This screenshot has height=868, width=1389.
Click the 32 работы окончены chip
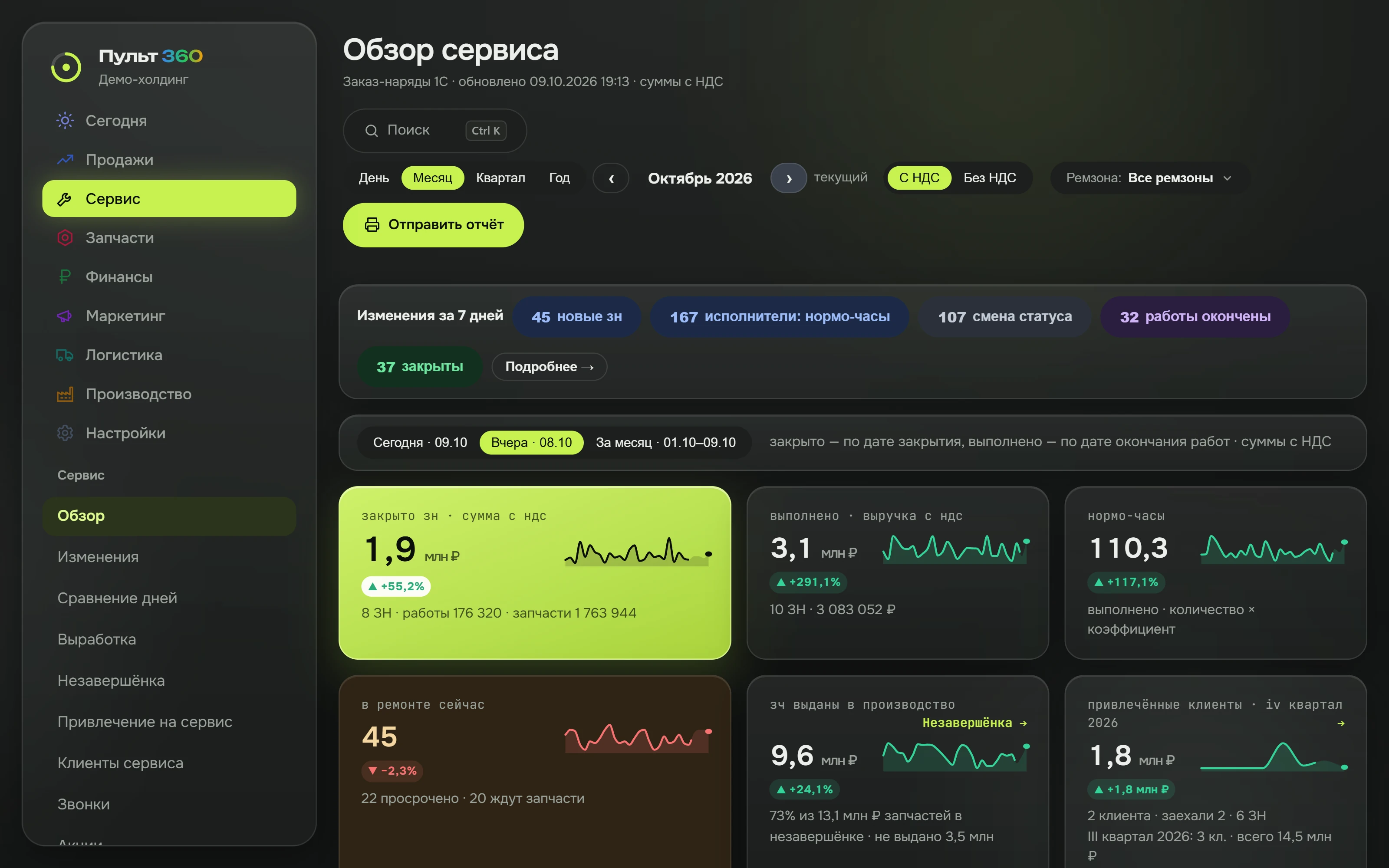pos(1195,317)
